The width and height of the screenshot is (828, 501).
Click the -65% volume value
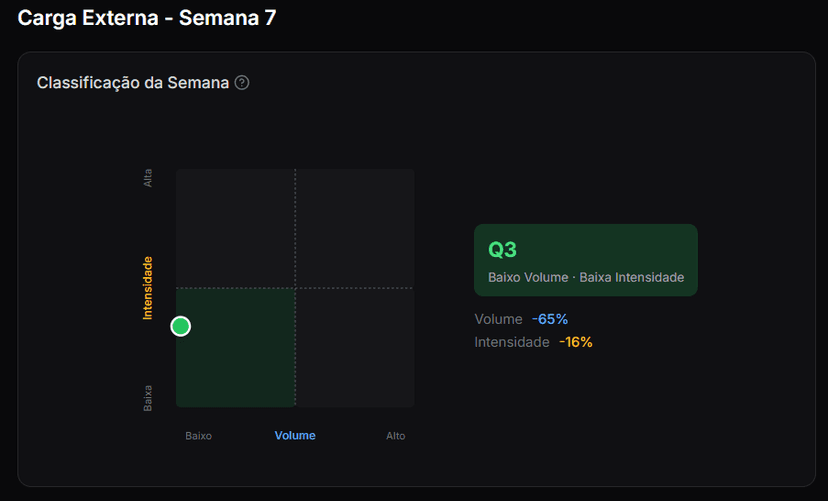550,319
